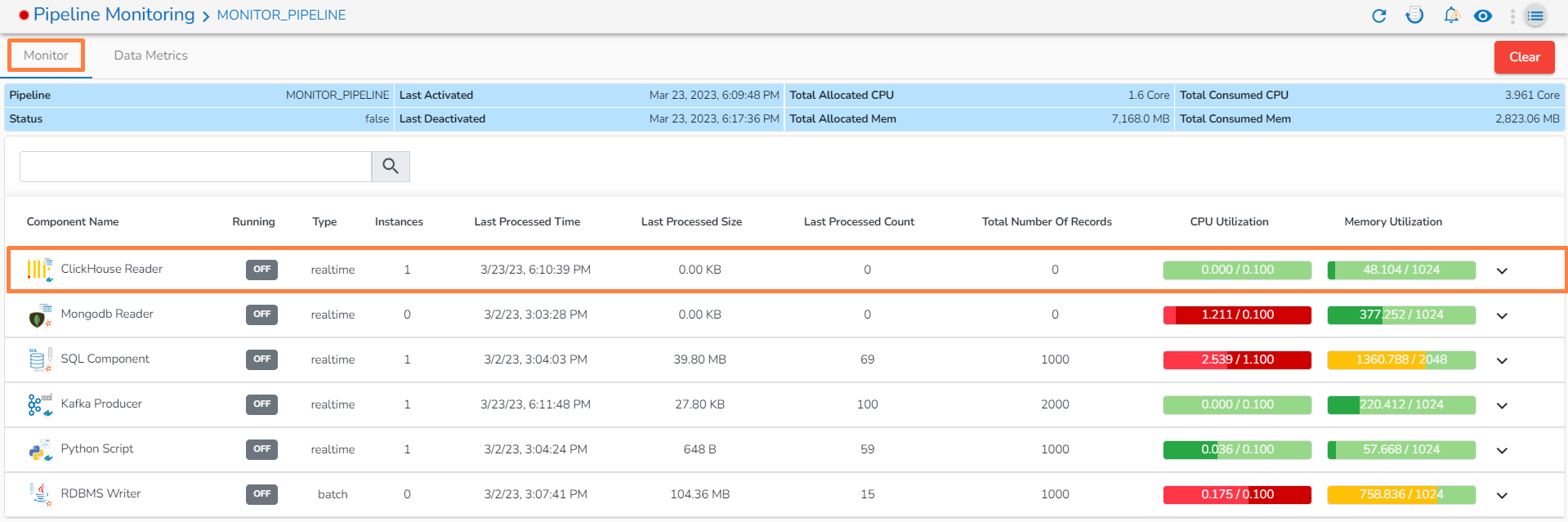Click the magnifier search icon
Screen dimensions: 1568x522
pos(391,167)
